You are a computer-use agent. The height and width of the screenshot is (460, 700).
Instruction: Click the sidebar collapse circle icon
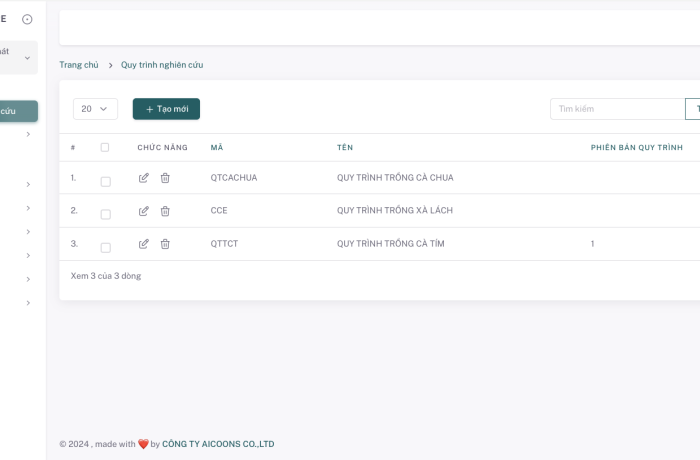point(27,19)
